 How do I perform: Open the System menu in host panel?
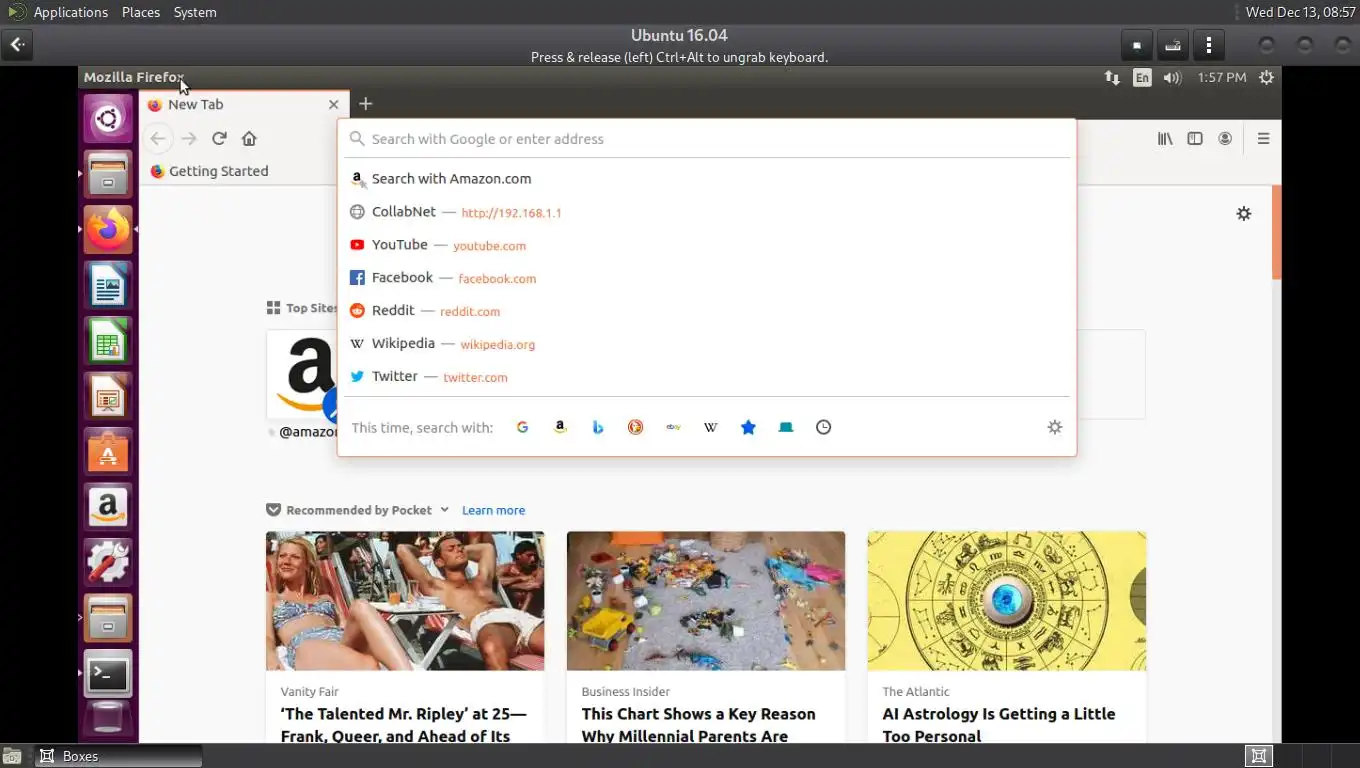pyautogui.click(x=195, y=12)
